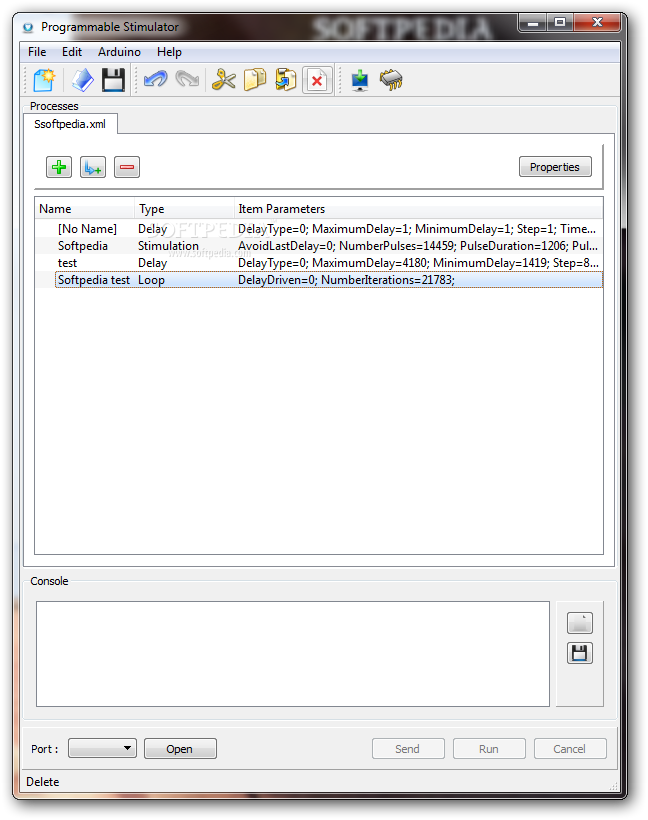Close the Programmable Stimulator window
The height and width of the screenshot is (820, 648).
[597, 23]
